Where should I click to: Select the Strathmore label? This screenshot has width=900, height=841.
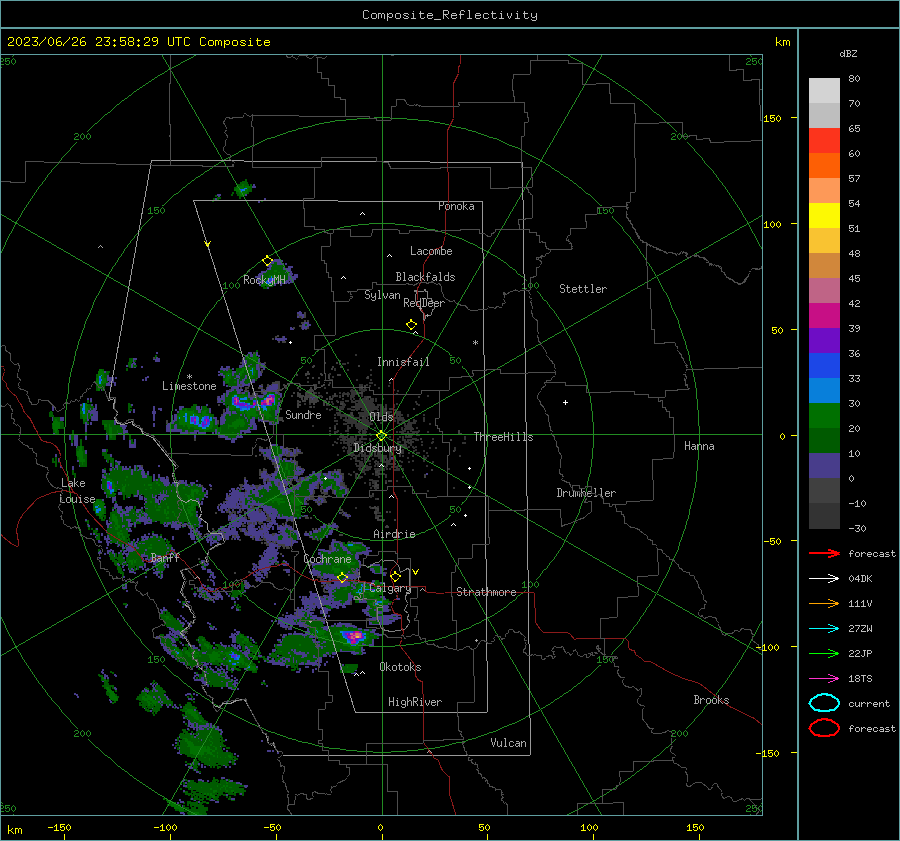point(486,592)
